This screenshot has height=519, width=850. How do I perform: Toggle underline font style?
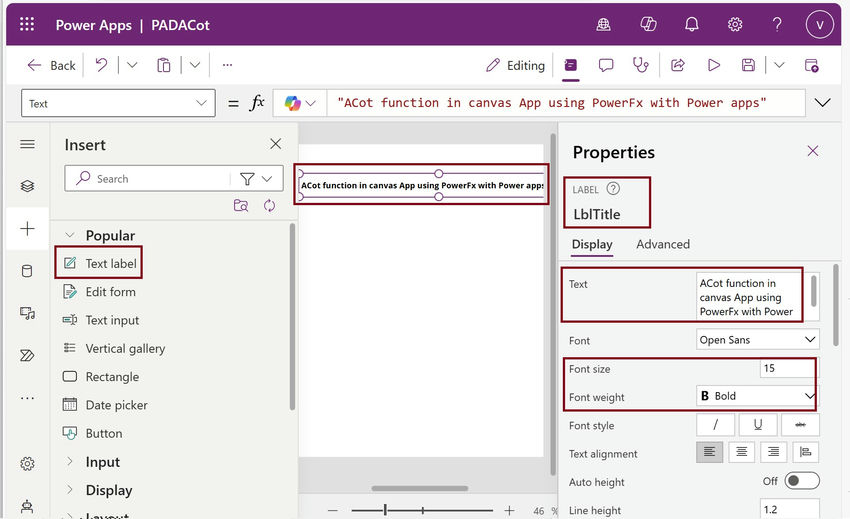(757, 425)
